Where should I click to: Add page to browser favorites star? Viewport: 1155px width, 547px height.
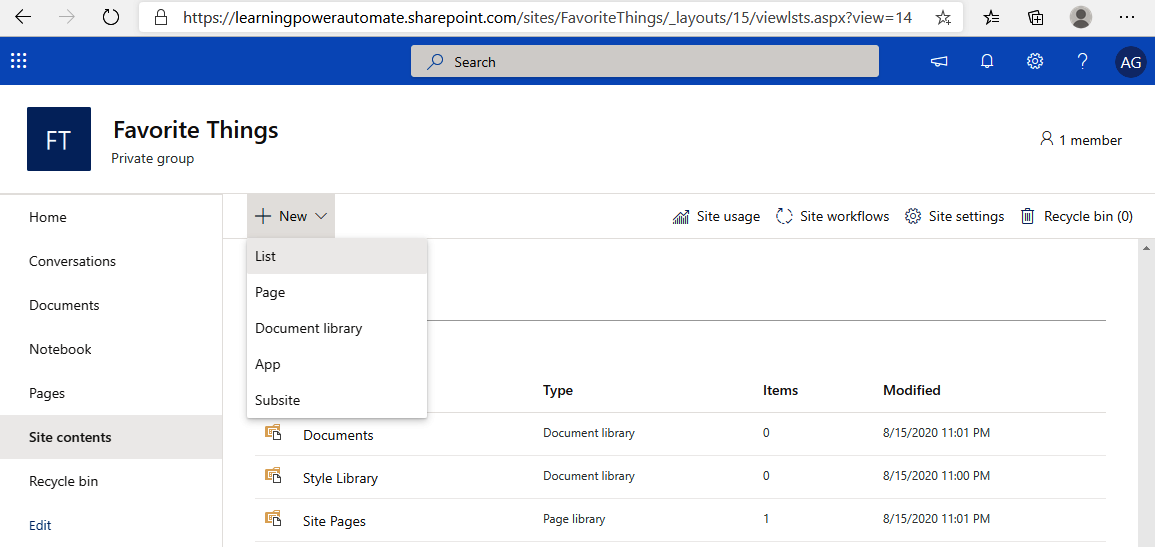pyautogui.click(x=943, y=18)
